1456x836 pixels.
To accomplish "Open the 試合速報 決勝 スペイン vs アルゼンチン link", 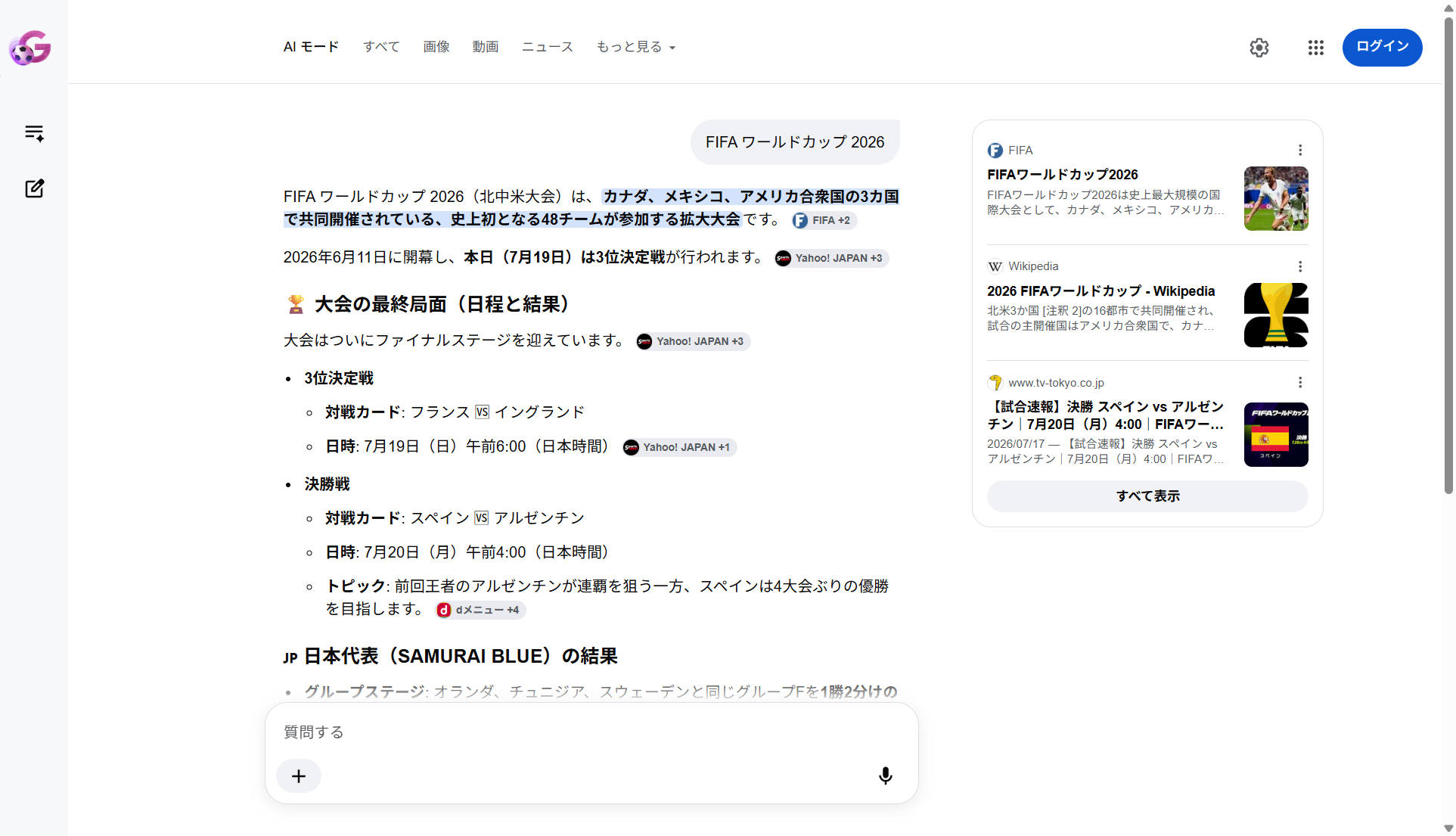I will 1105,415.
